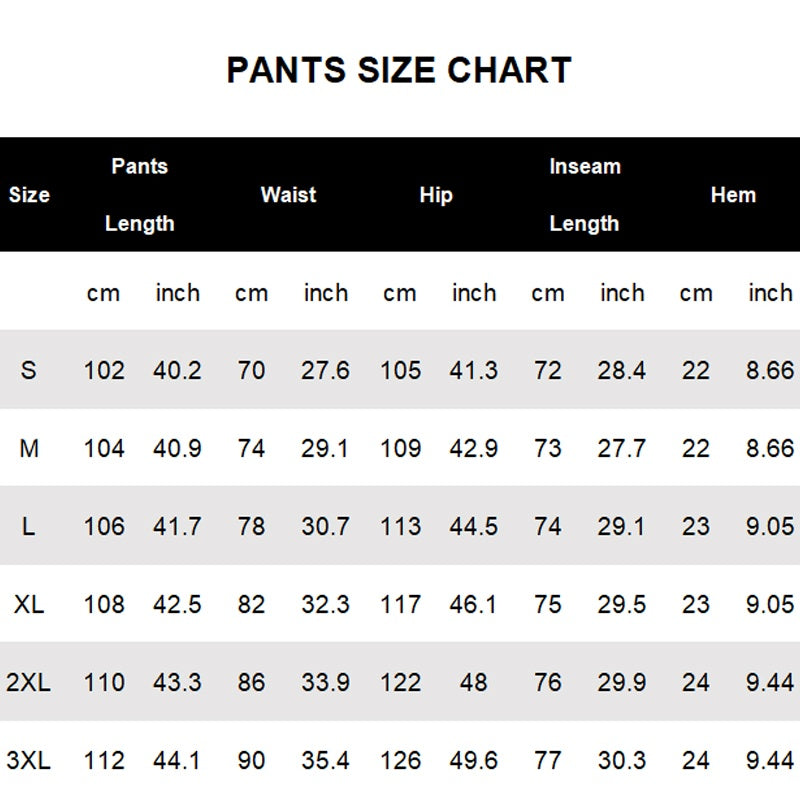The width and height of the screenshot is (800, 800).
Task: Click the M size row label
Action: pos(29,448)
